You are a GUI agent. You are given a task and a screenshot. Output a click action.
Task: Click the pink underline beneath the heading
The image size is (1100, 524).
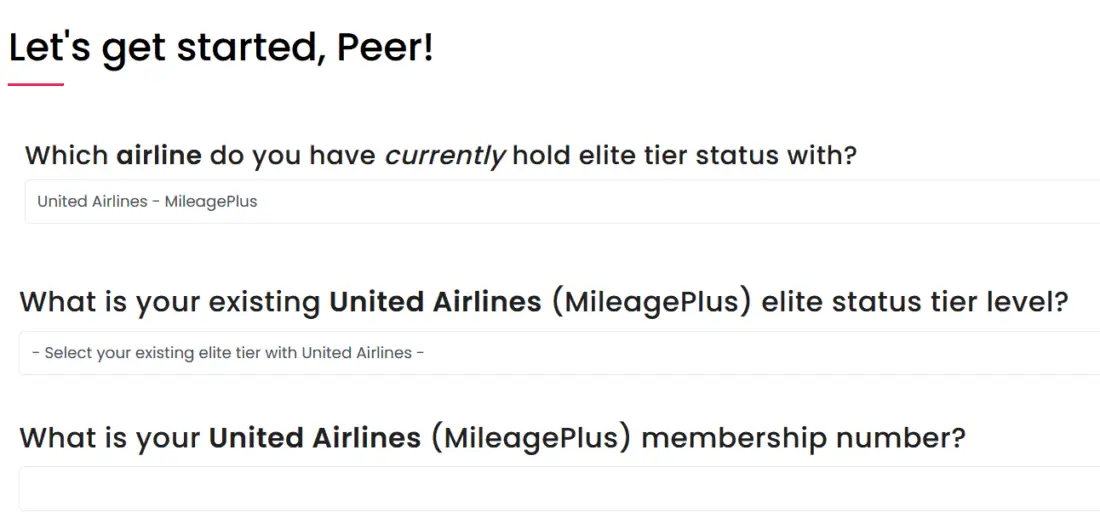pyautogui.click(x=36, y=84)
